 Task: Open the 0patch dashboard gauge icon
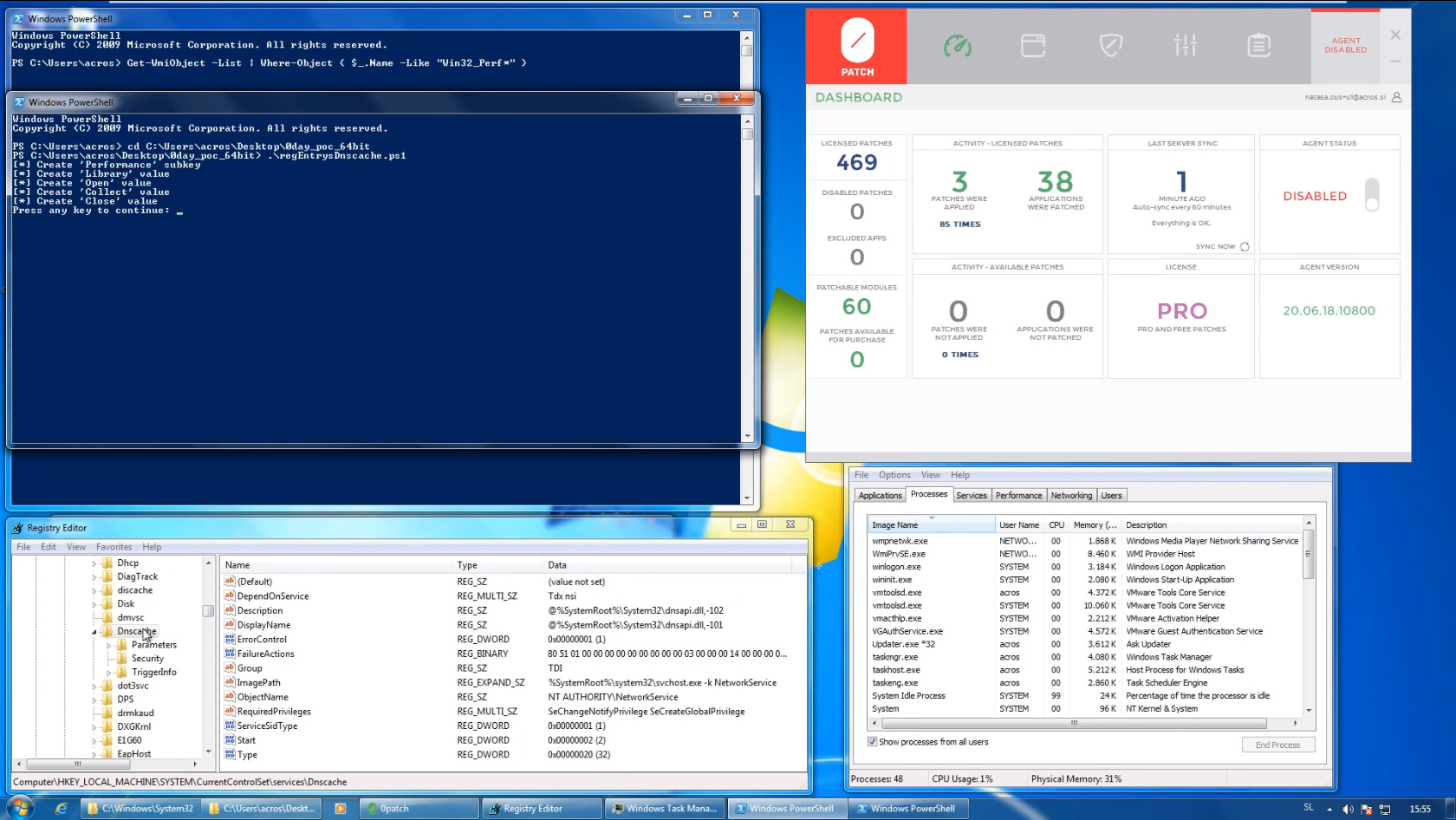point(958,45)
